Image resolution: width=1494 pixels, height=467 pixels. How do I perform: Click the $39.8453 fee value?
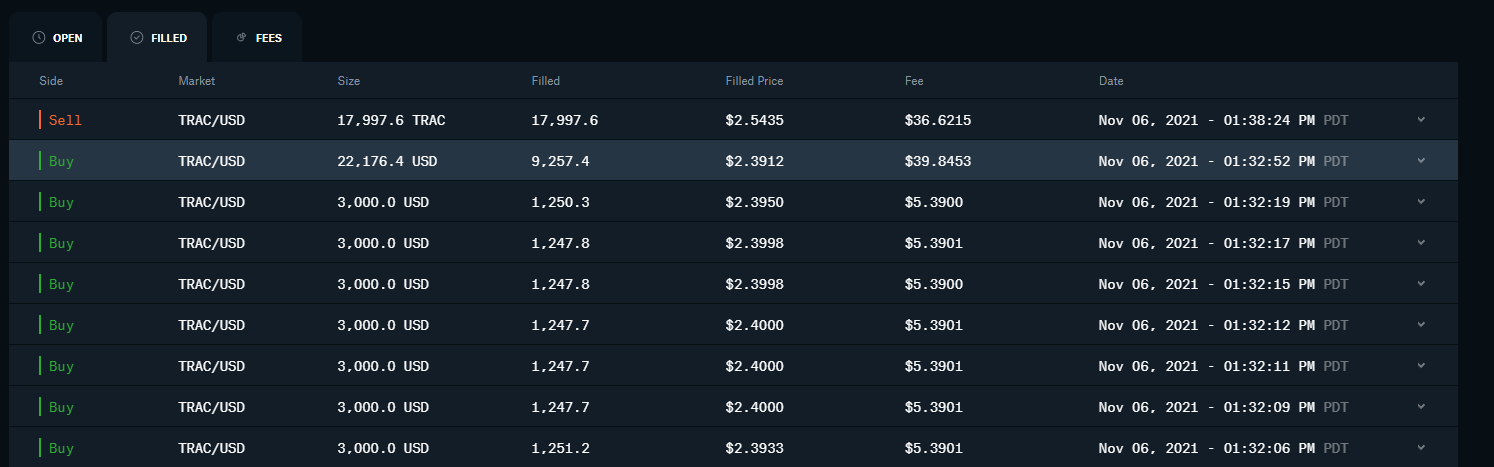(938, 161)
